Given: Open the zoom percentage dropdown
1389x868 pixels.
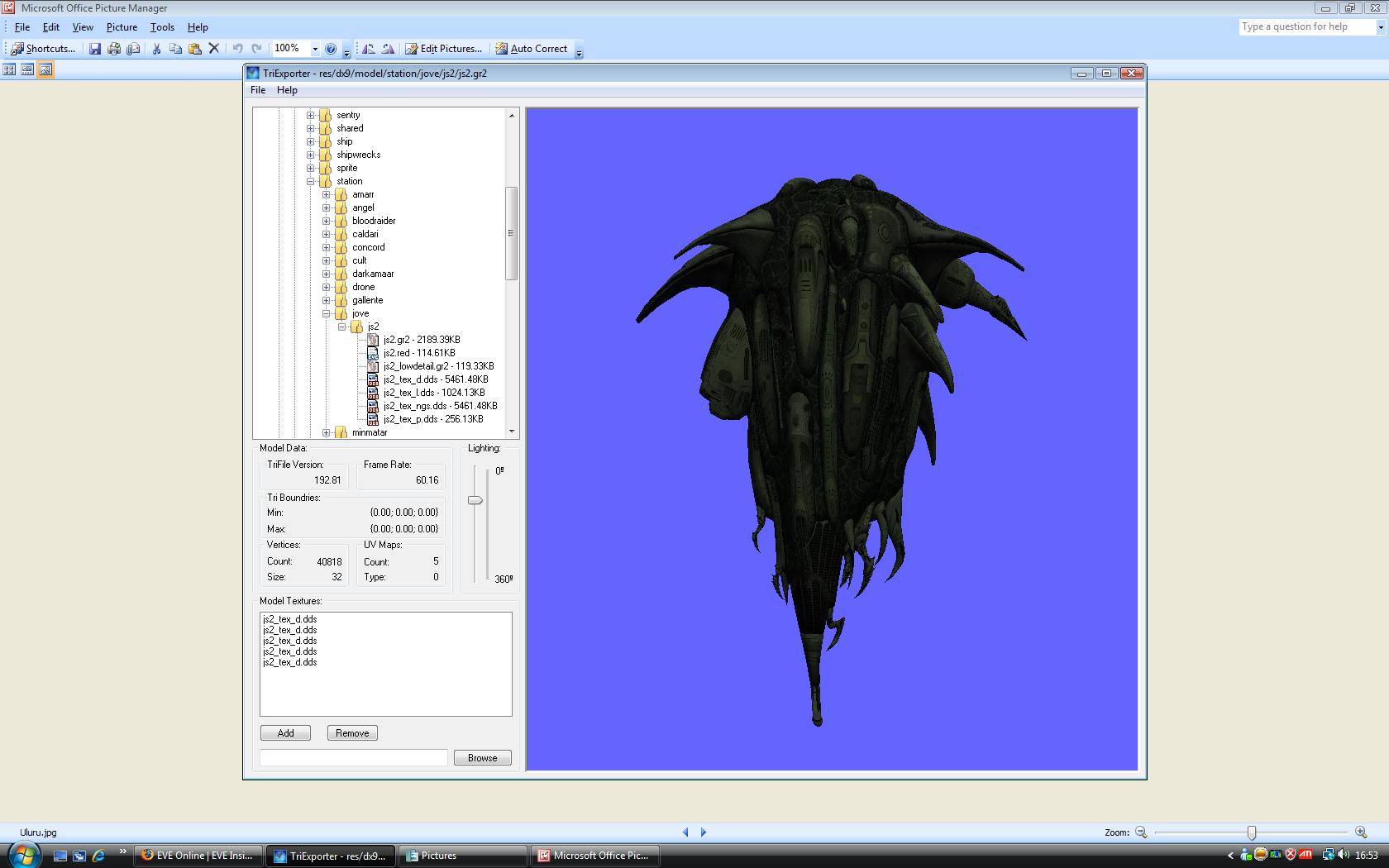Looking at the screenshot, I should pos(314,49).
